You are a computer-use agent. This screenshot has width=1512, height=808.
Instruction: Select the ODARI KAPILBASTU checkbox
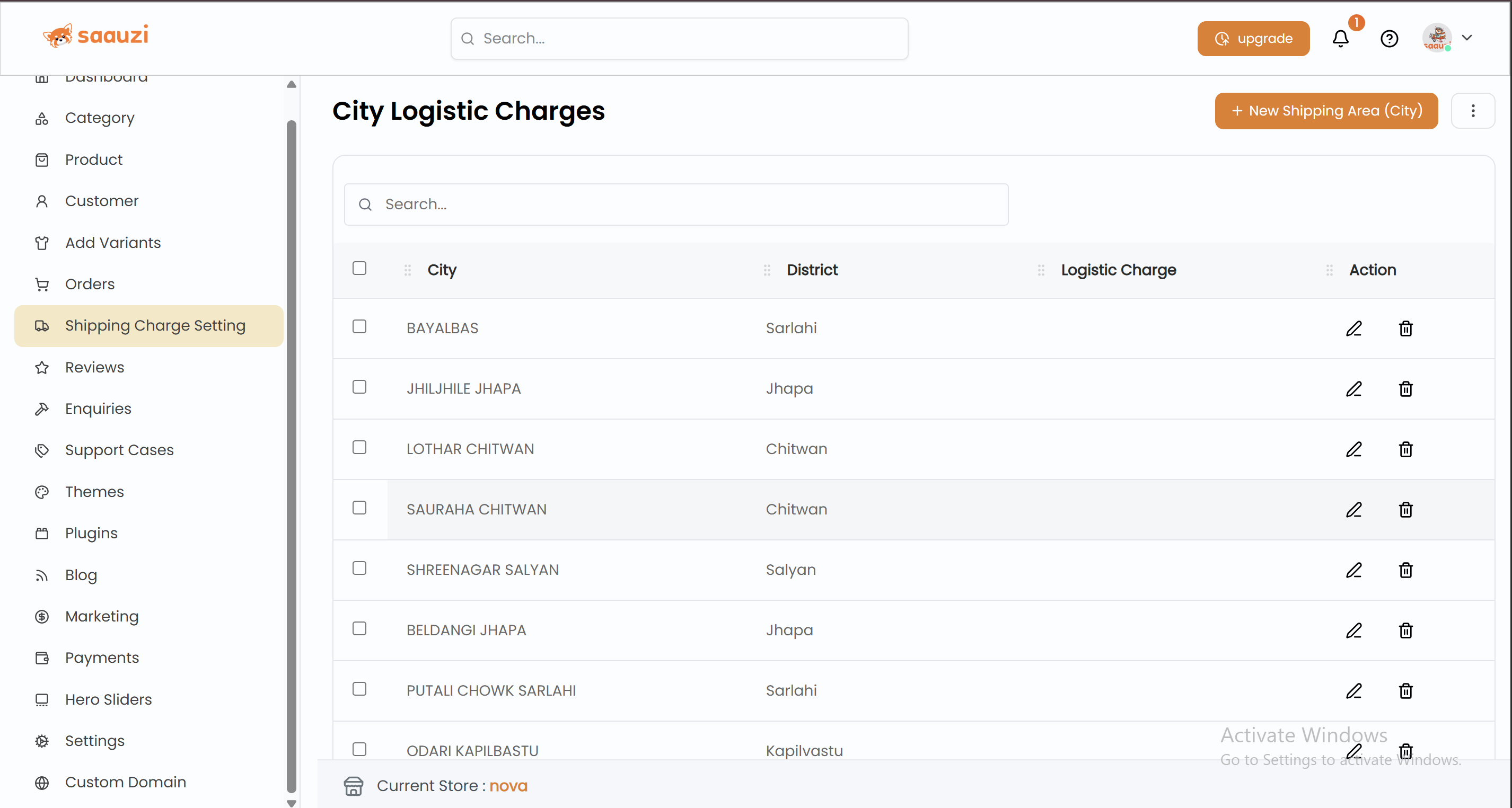[x=359, y=750]
